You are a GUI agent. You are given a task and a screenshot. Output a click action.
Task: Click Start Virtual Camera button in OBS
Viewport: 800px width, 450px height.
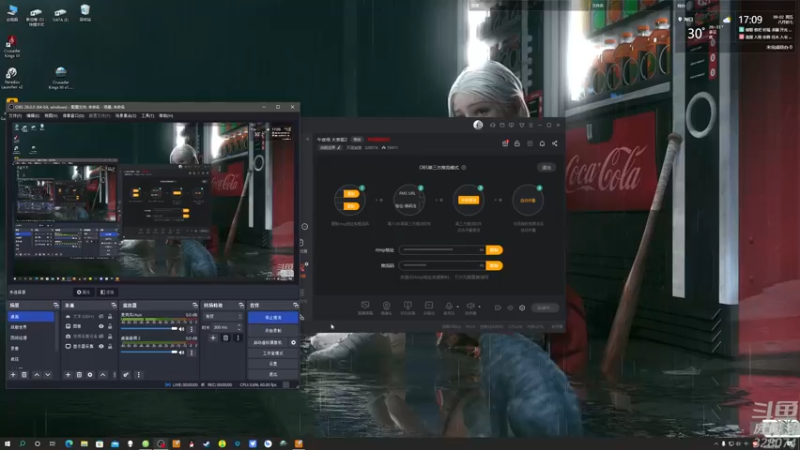(x=268, y=342)
